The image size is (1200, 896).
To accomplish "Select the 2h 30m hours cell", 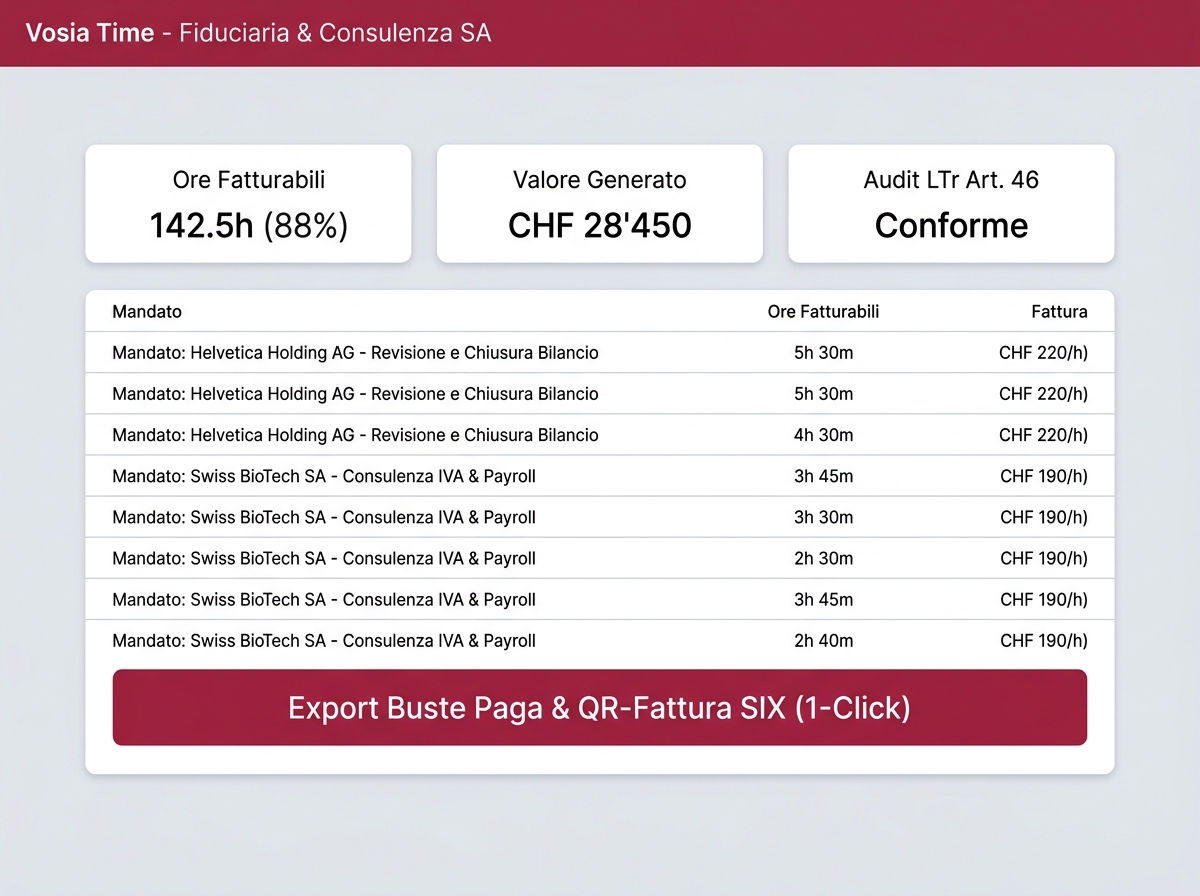I will point(823,558).
